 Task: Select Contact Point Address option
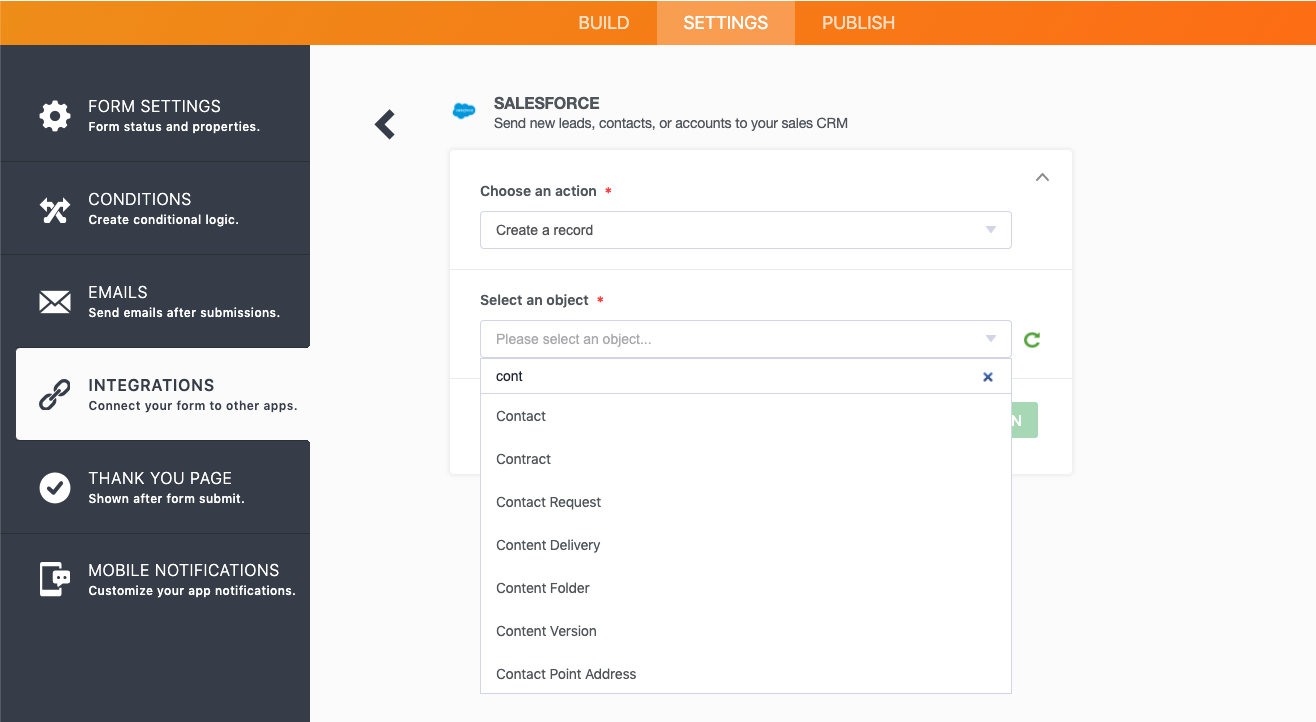(x=566, y=674)
